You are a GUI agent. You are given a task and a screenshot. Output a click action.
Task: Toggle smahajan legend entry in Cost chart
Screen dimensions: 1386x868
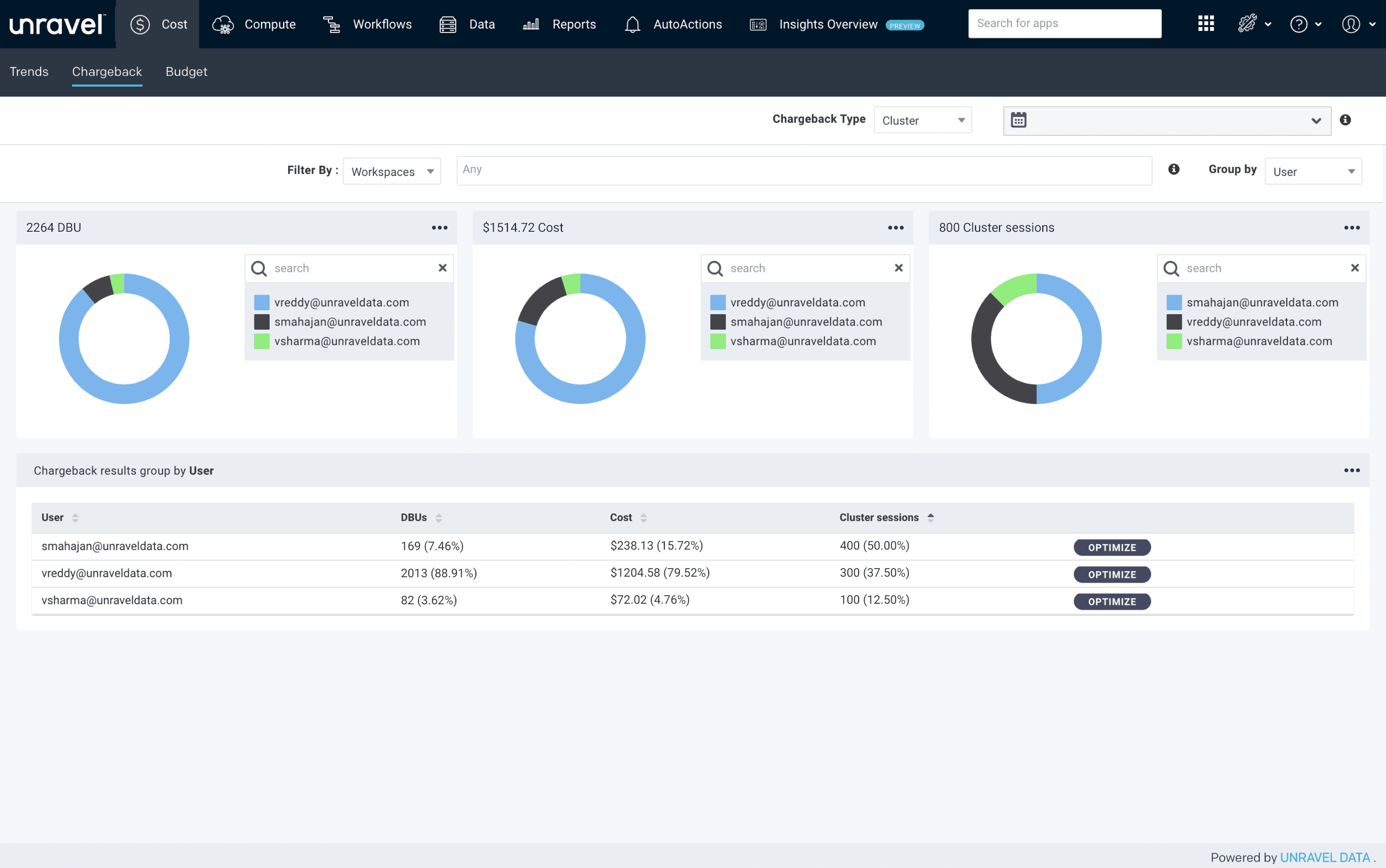coord(806,322)
